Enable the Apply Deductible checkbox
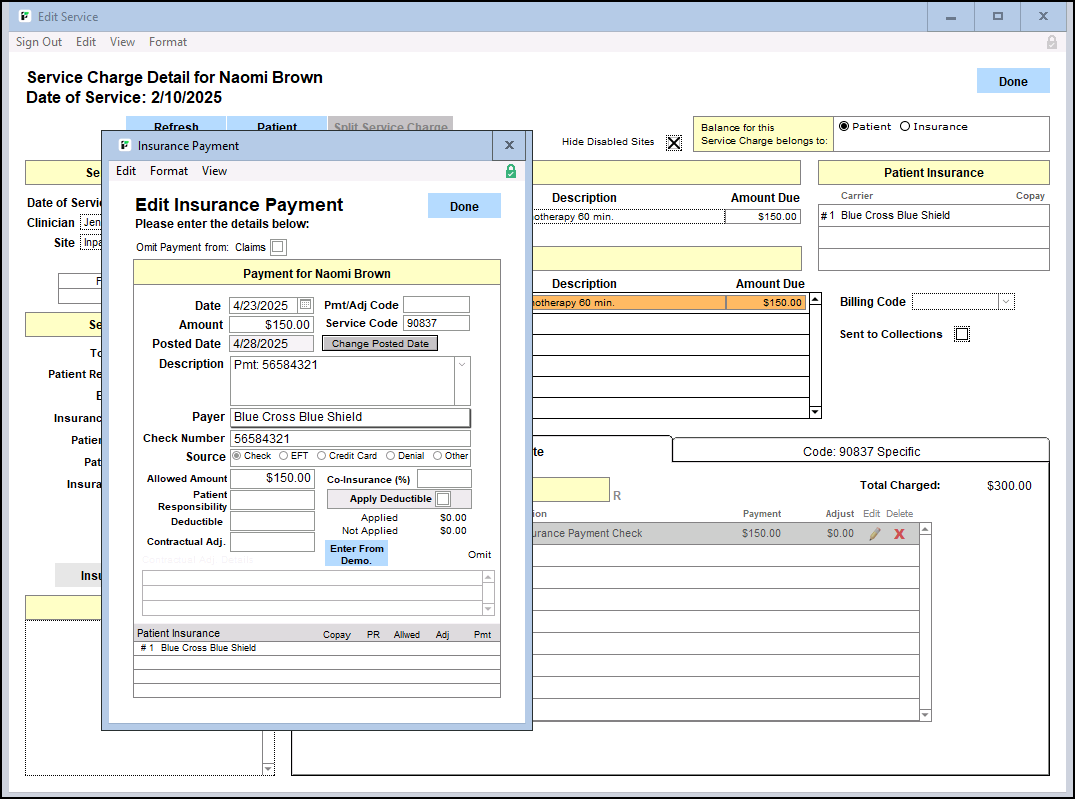The image size is (1075, 799). pos(443,499)
